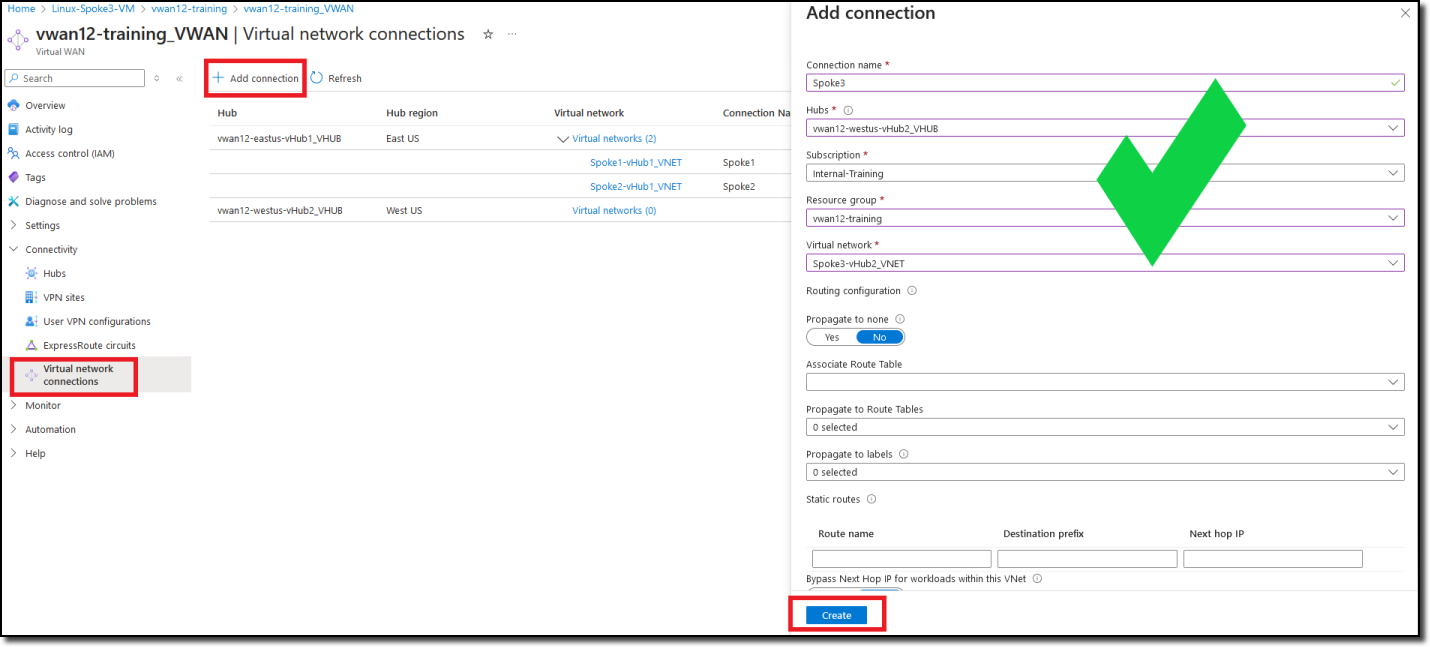The height and width of the screenshot is (647, 1430).
Task: Click the Add connection toolbar button
Action: [x=255, y=78]
